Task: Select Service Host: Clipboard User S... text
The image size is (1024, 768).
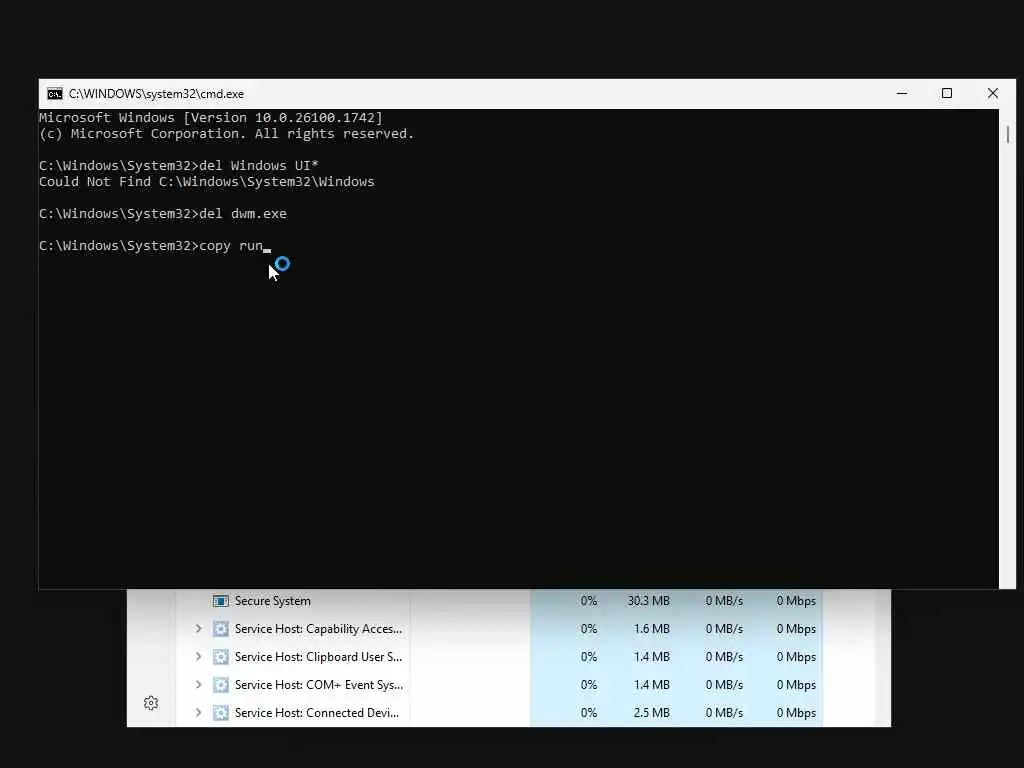Action: click(x=318, y=657)
